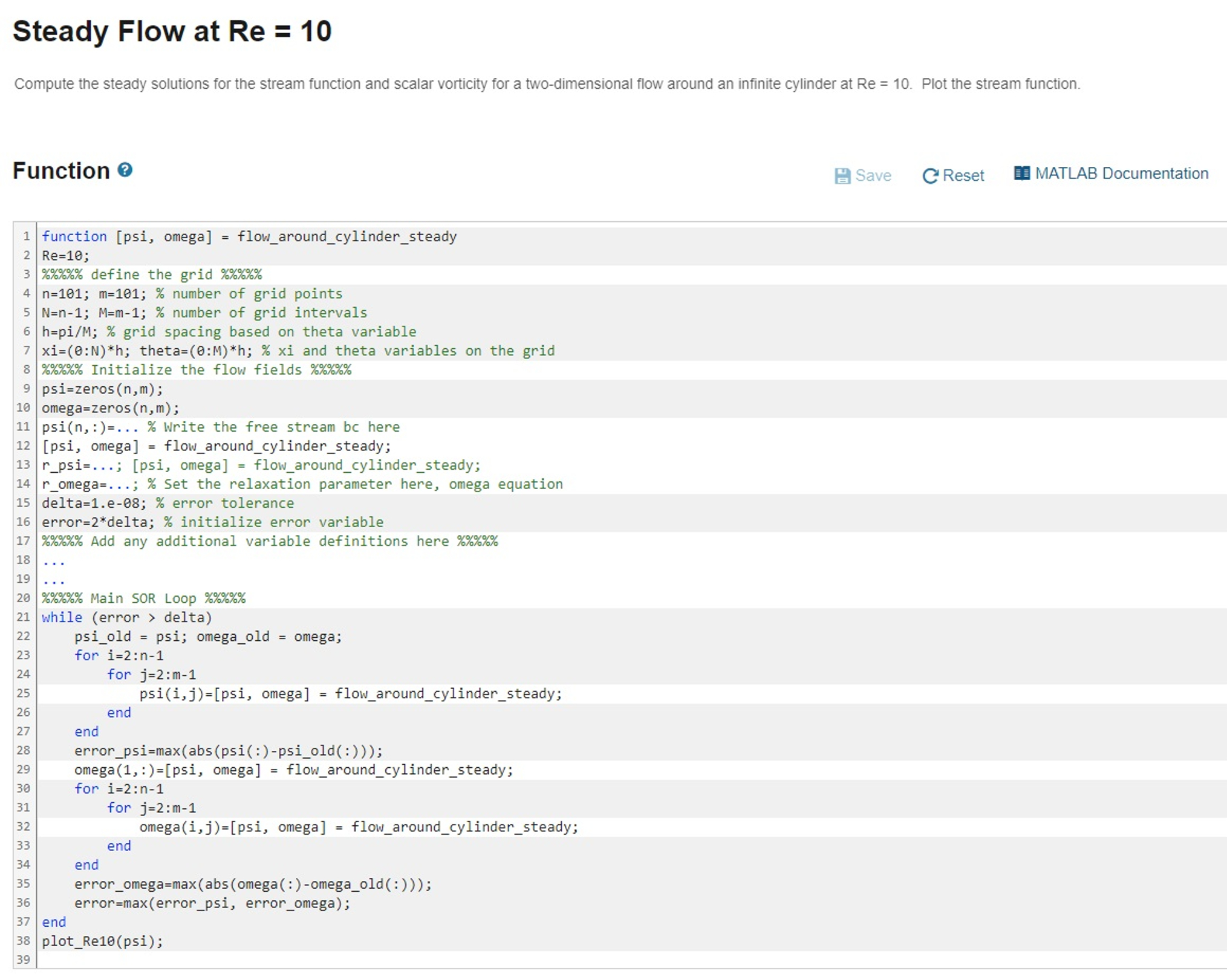
Task: Click the plot_Re10(psi); line
Action: coord(102,941)
